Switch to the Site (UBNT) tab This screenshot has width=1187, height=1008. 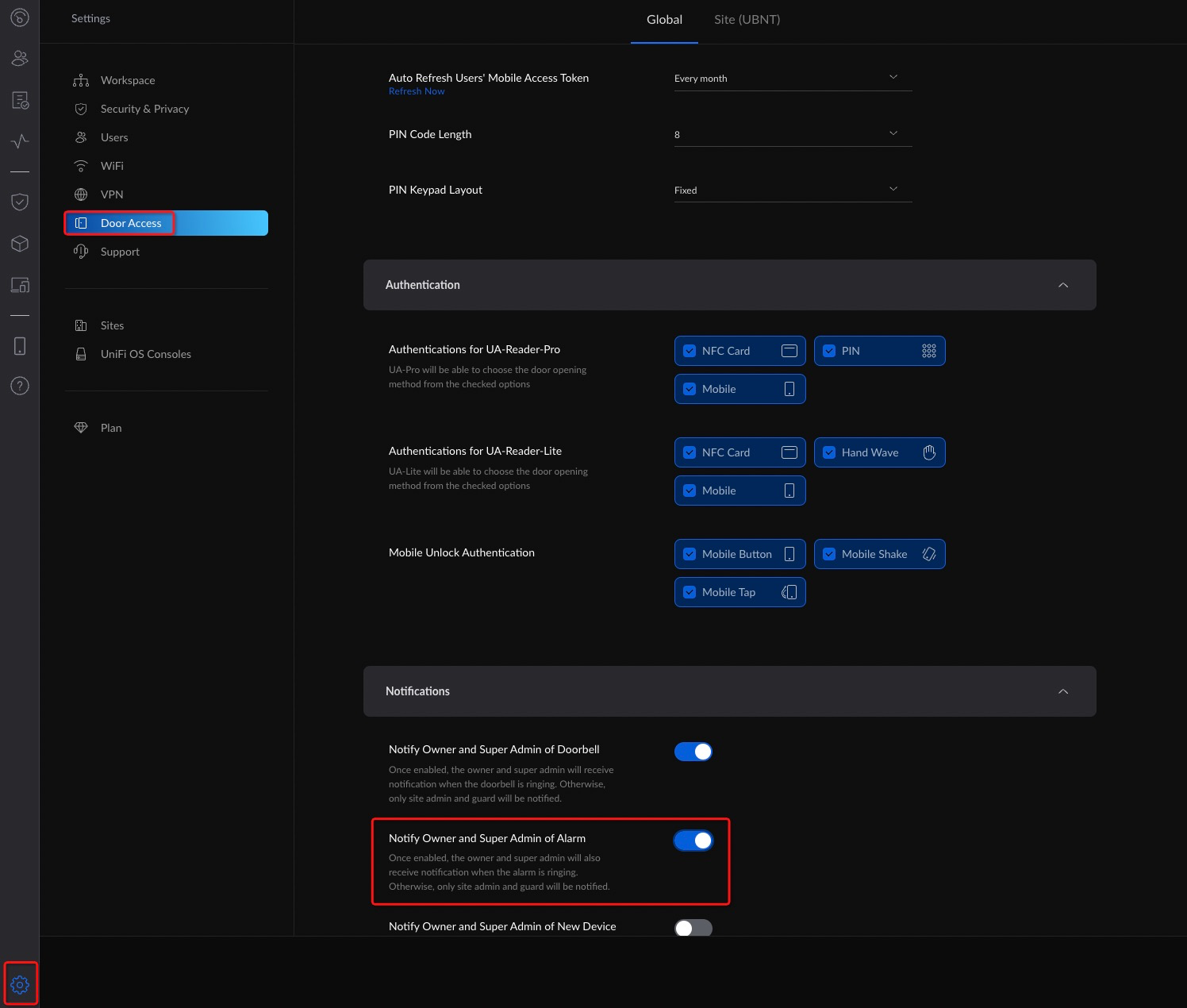tap(747, 20)
